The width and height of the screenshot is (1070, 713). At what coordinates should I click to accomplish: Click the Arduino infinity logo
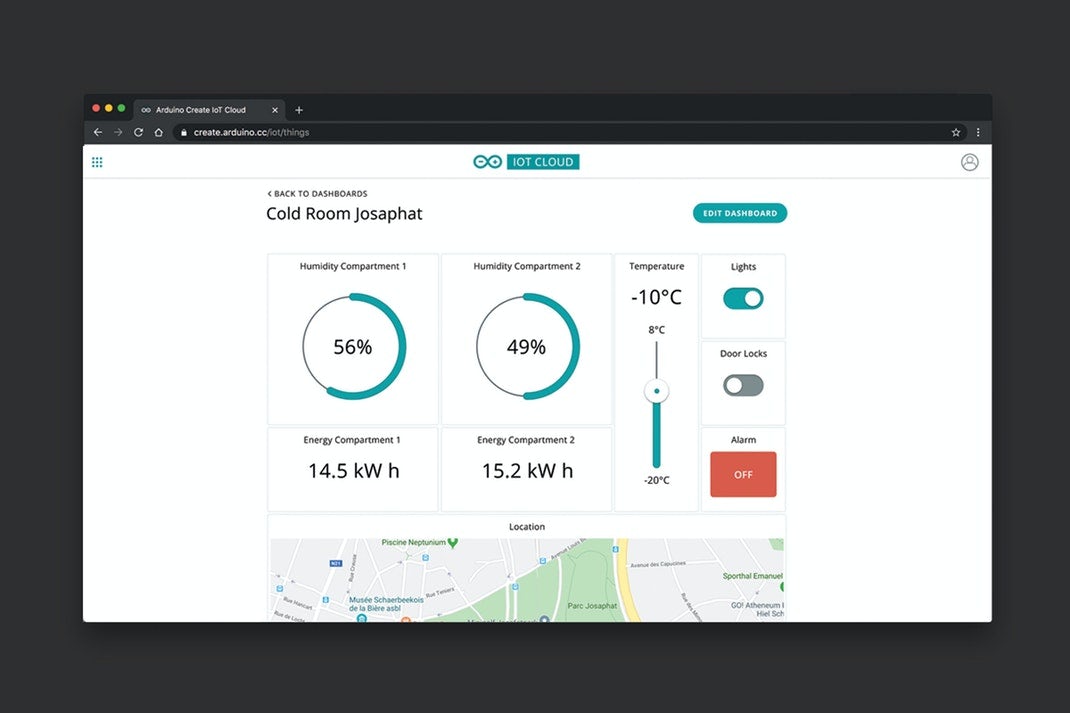tap(487, 162)
